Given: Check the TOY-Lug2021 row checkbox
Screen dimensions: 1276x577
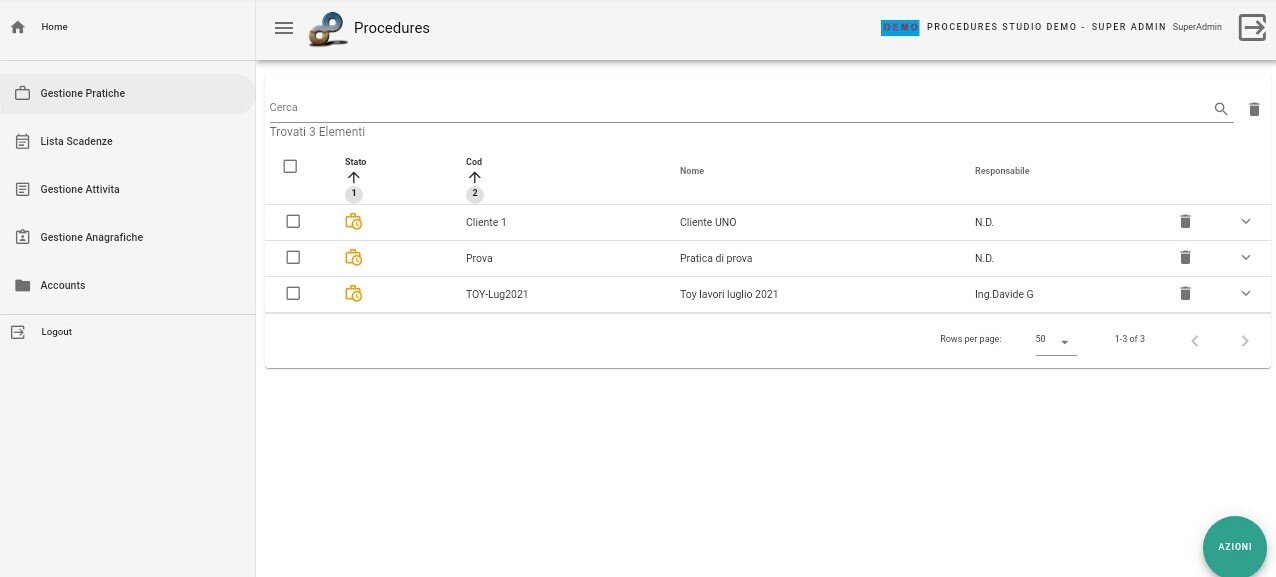Looking at the screenshot, I should pyautogui.click(x=293, y=293).
